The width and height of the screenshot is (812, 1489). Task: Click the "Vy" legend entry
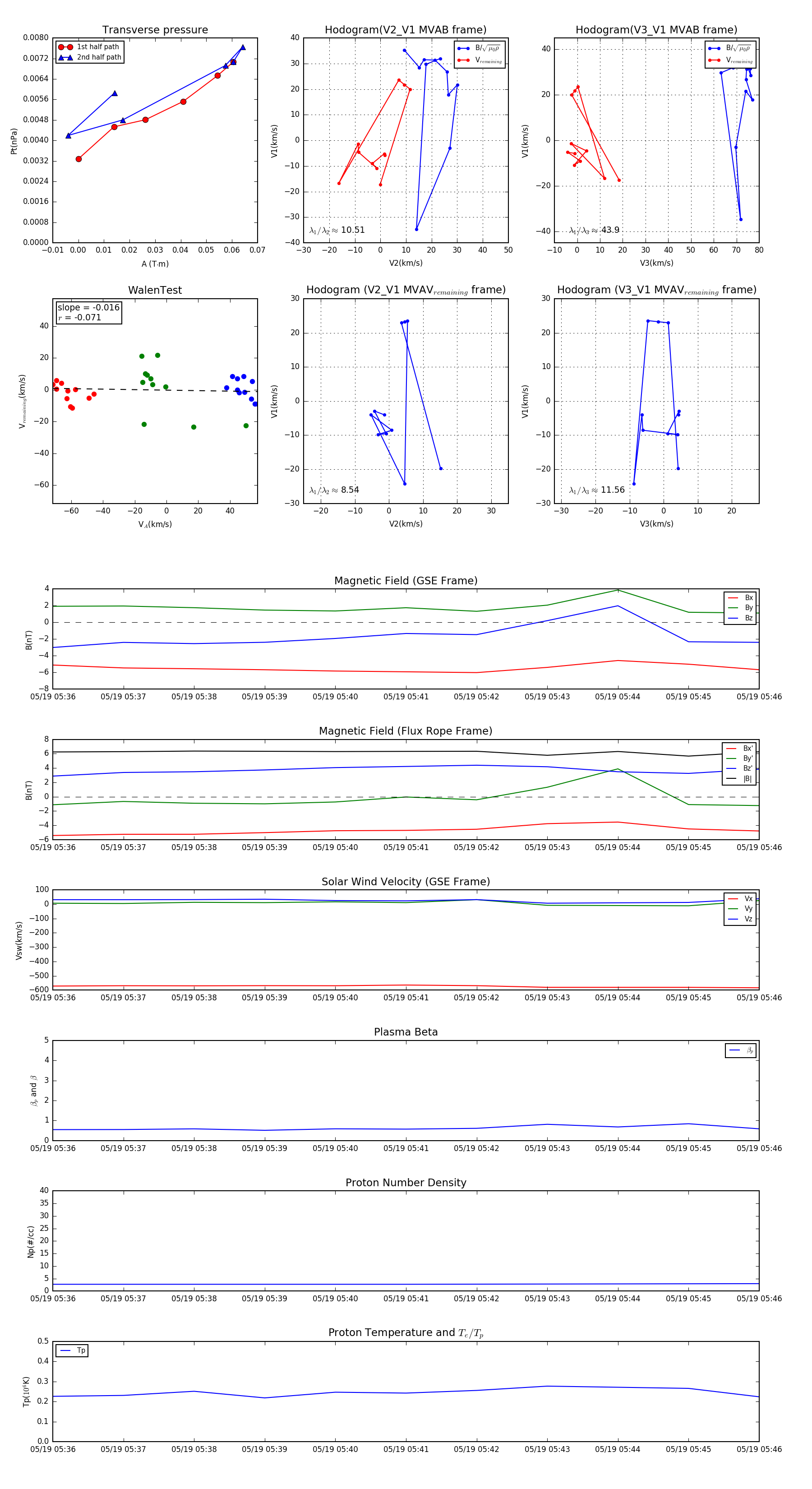(x=740, y=909)
